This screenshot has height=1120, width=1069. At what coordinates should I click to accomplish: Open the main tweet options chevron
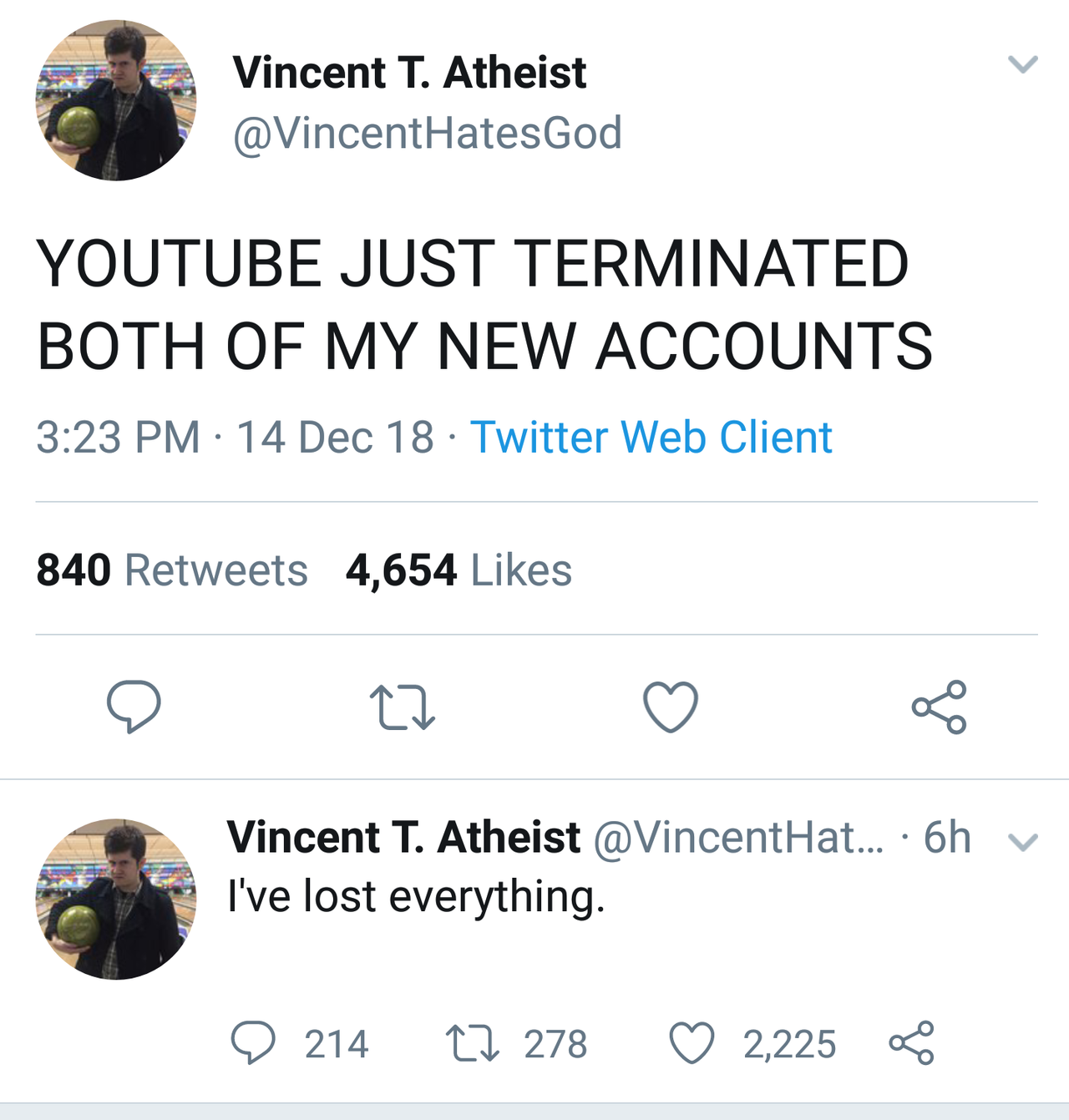[x=1022, y=64]
